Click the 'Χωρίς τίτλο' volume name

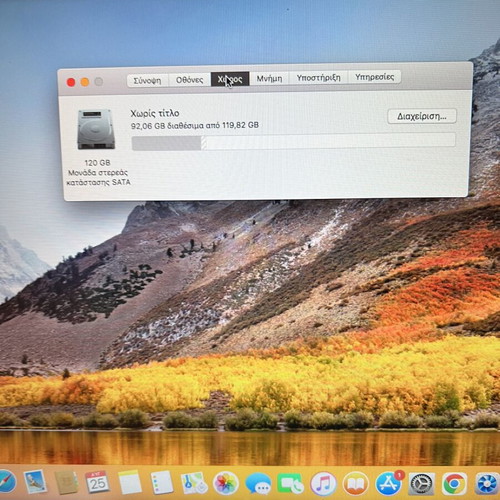coord(155,113)
